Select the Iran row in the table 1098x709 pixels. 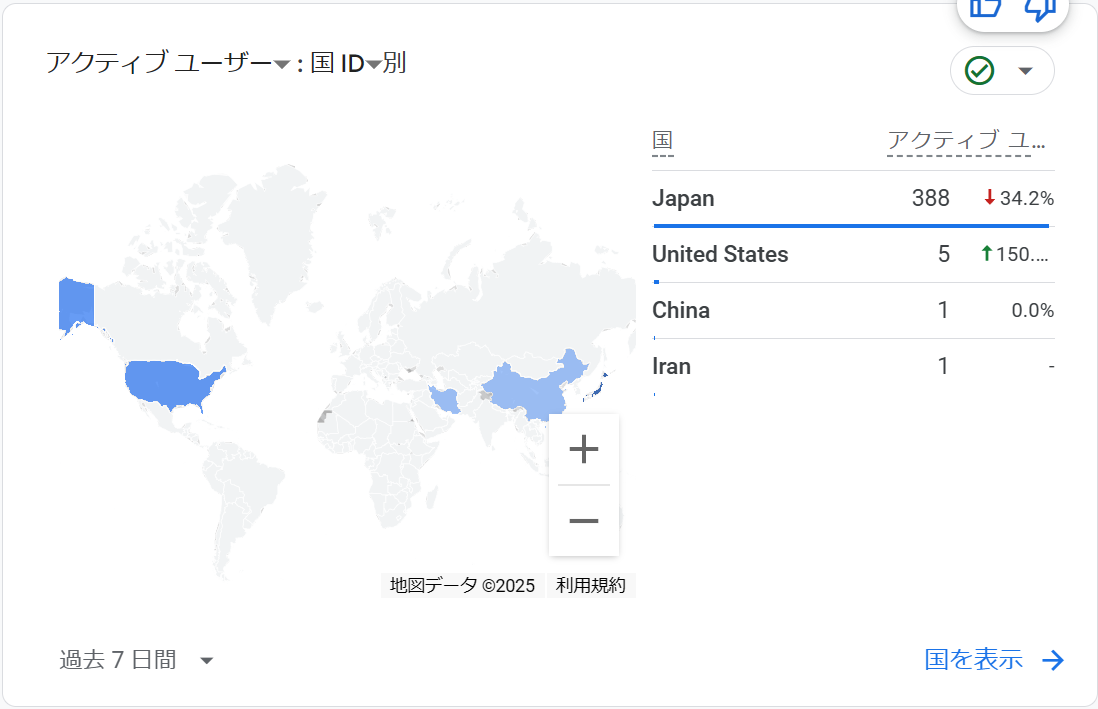(x=672, y=366)
